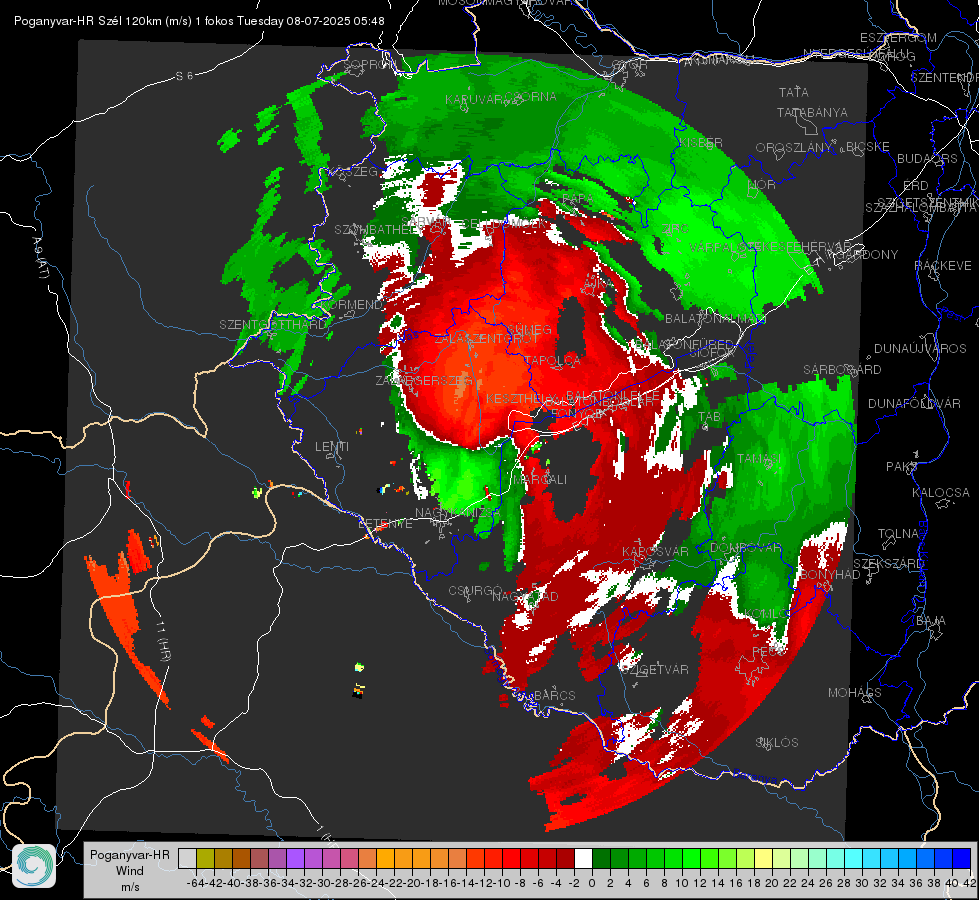Select the yellow swatch in the wind legend
Viewport: 979px width, 900px height.
[764, 858]
